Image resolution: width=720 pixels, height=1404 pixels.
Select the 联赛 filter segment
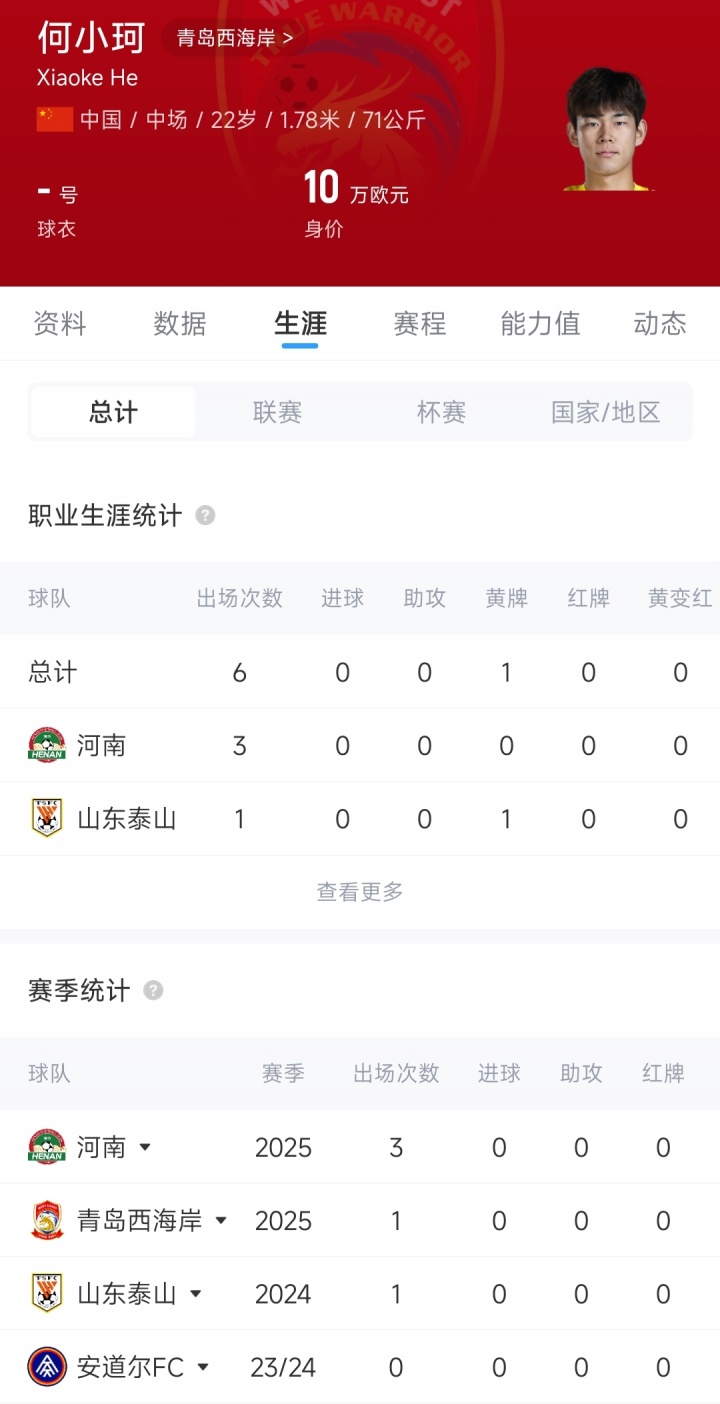pyautogui.click(x=277, y=412)
